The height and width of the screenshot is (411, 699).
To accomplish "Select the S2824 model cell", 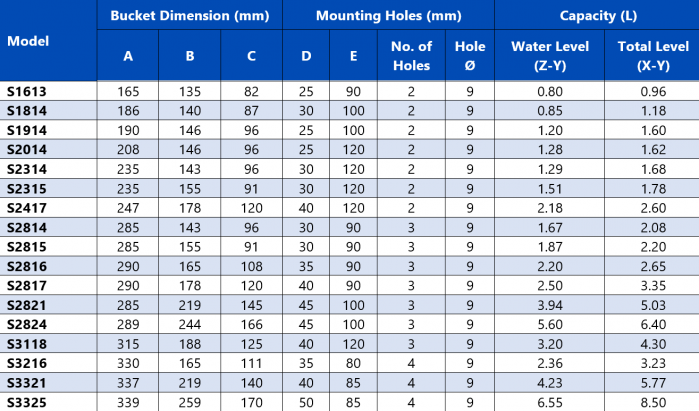I will point(27,325).
